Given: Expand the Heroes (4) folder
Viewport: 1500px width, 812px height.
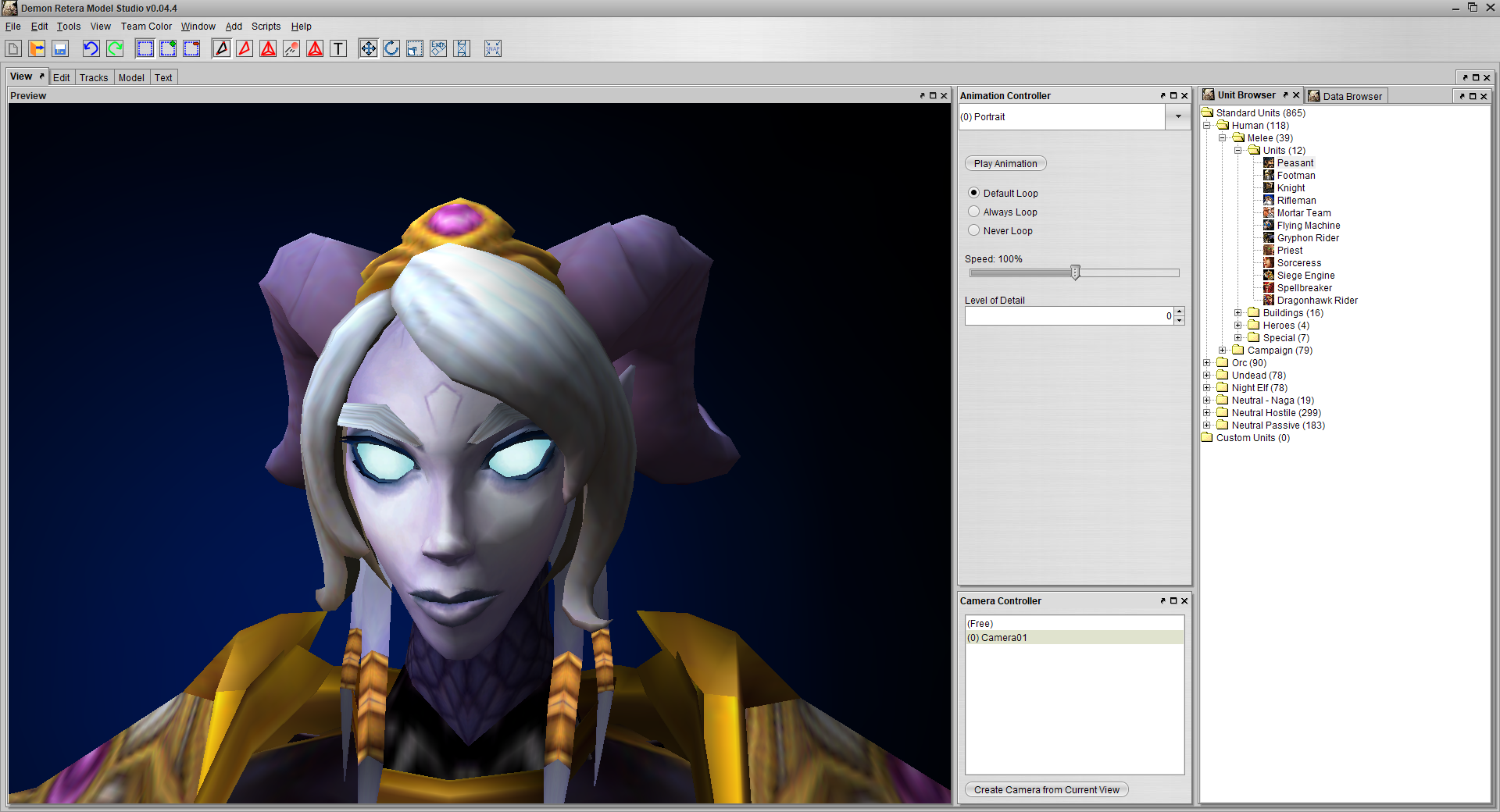Looking at the screenshot, I should point(1238,326).
